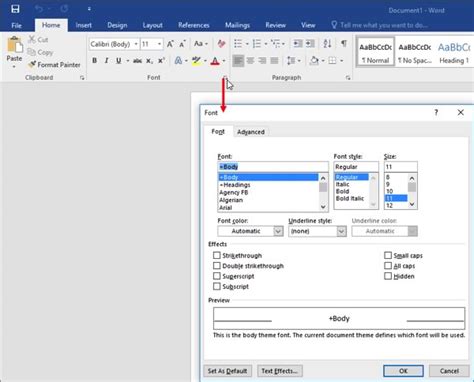The height and width of the screenshot is (382, 474).
Task: Check the Double strikethrough box
Action: click(217, 266)
